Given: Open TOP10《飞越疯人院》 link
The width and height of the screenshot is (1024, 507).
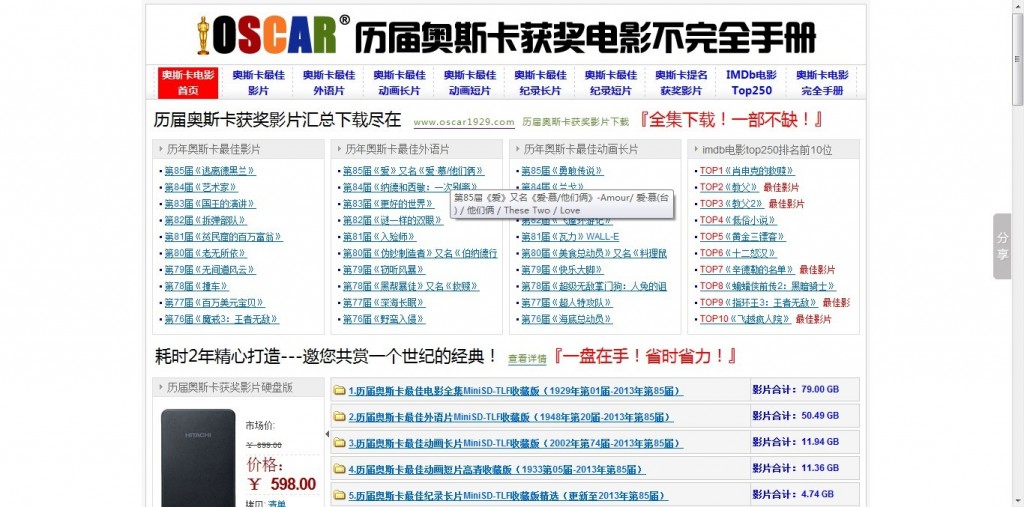Looking at the screenshot, I should tap(745, 319).
